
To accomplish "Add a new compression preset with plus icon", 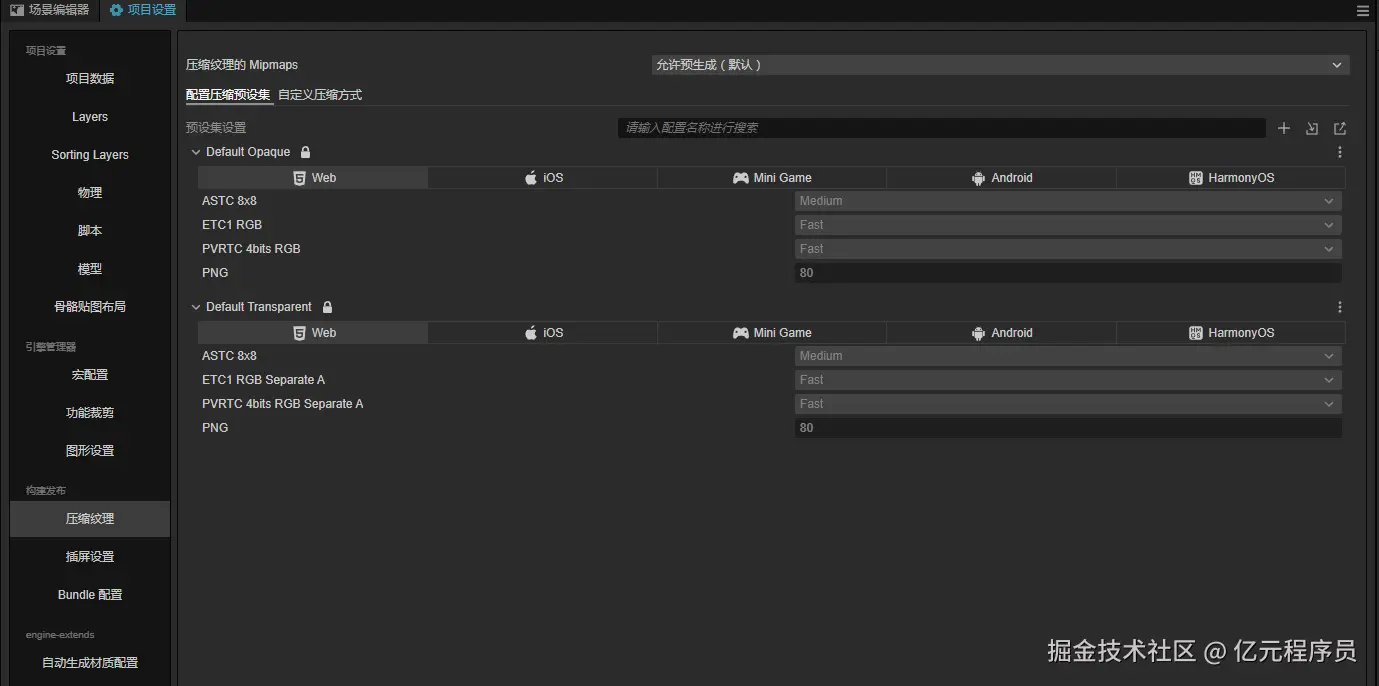I will [1284, 128].
